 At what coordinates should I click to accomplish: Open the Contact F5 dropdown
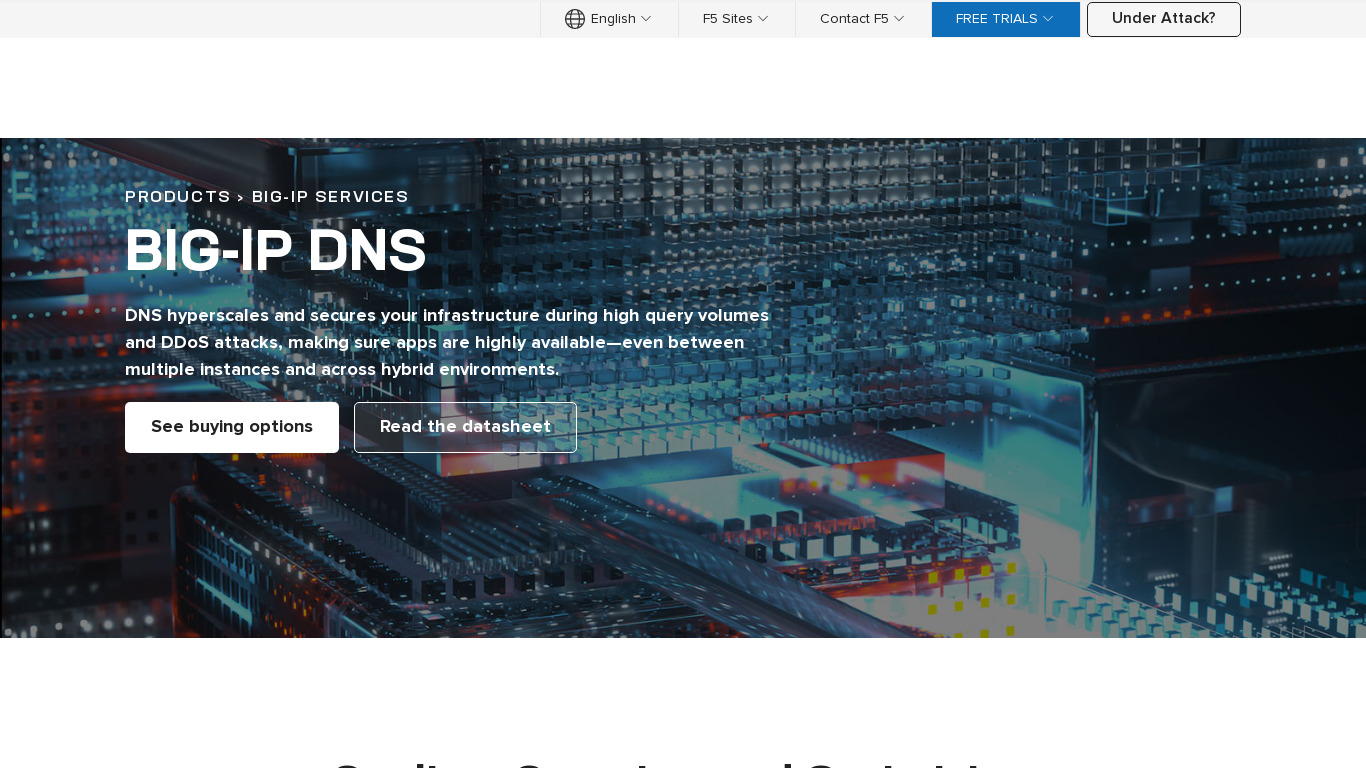tap(862, 19)
